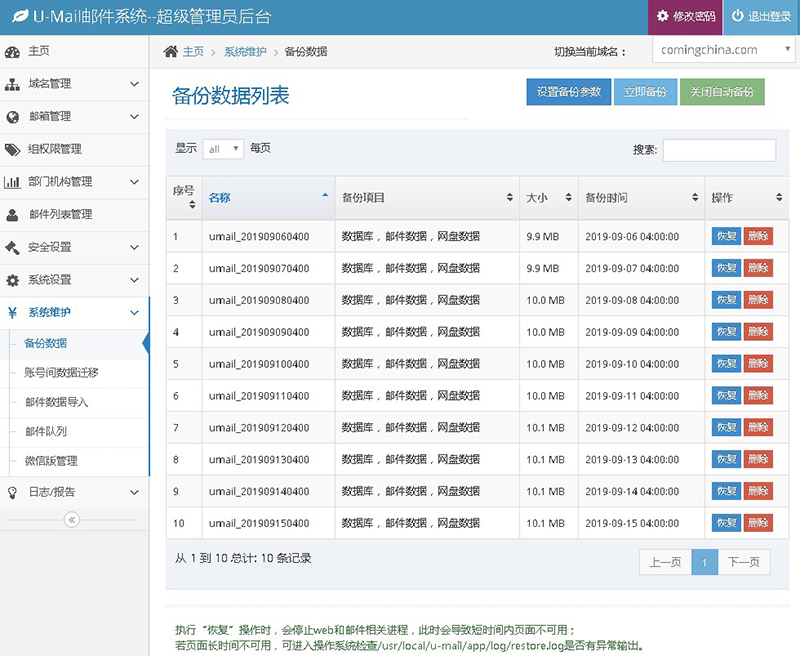Image resolution: width=800 pixels, height=656 pixels.
Task: Restore backup umail_201909150400
Action: (726, 523)
